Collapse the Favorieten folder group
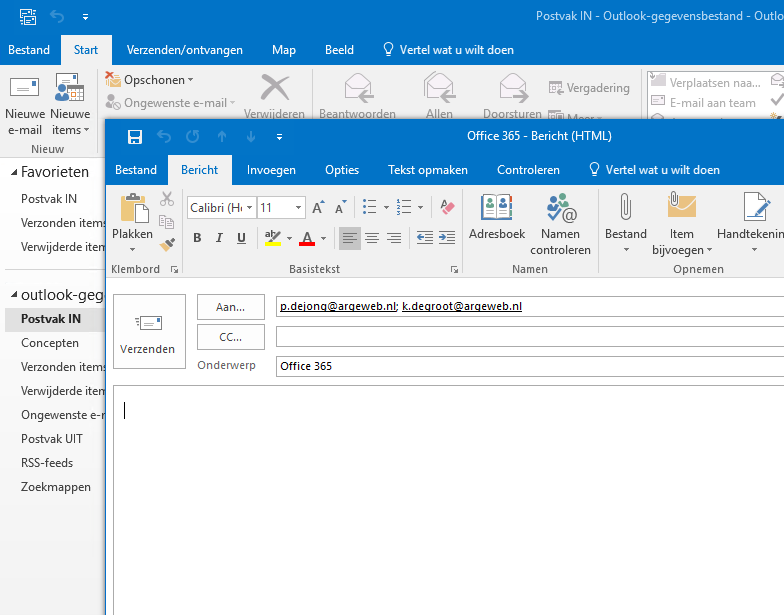 [14, 172]
